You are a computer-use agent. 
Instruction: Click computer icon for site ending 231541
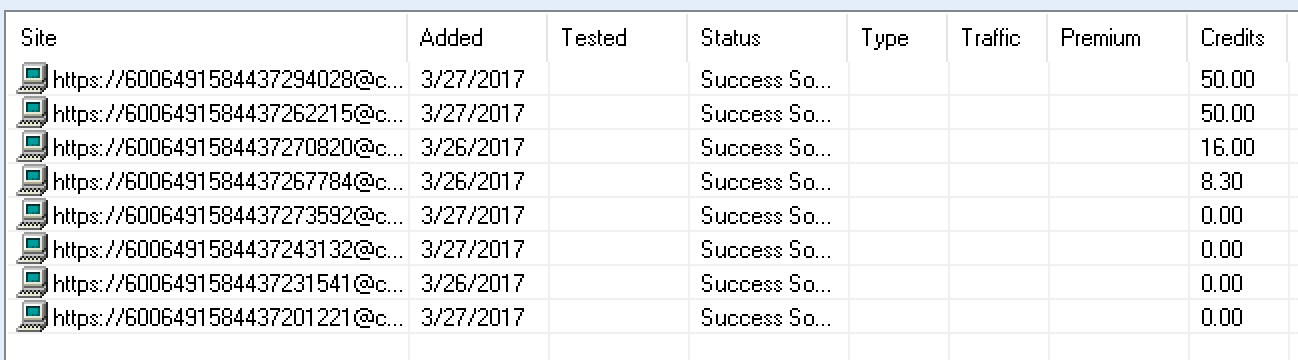(x=34, y=284)
